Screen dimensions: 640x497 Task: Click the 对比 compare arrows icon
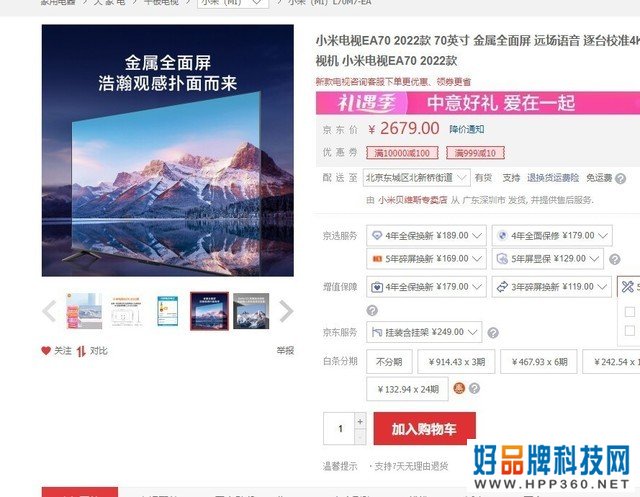pyautogui.click(x=81, y=351)
